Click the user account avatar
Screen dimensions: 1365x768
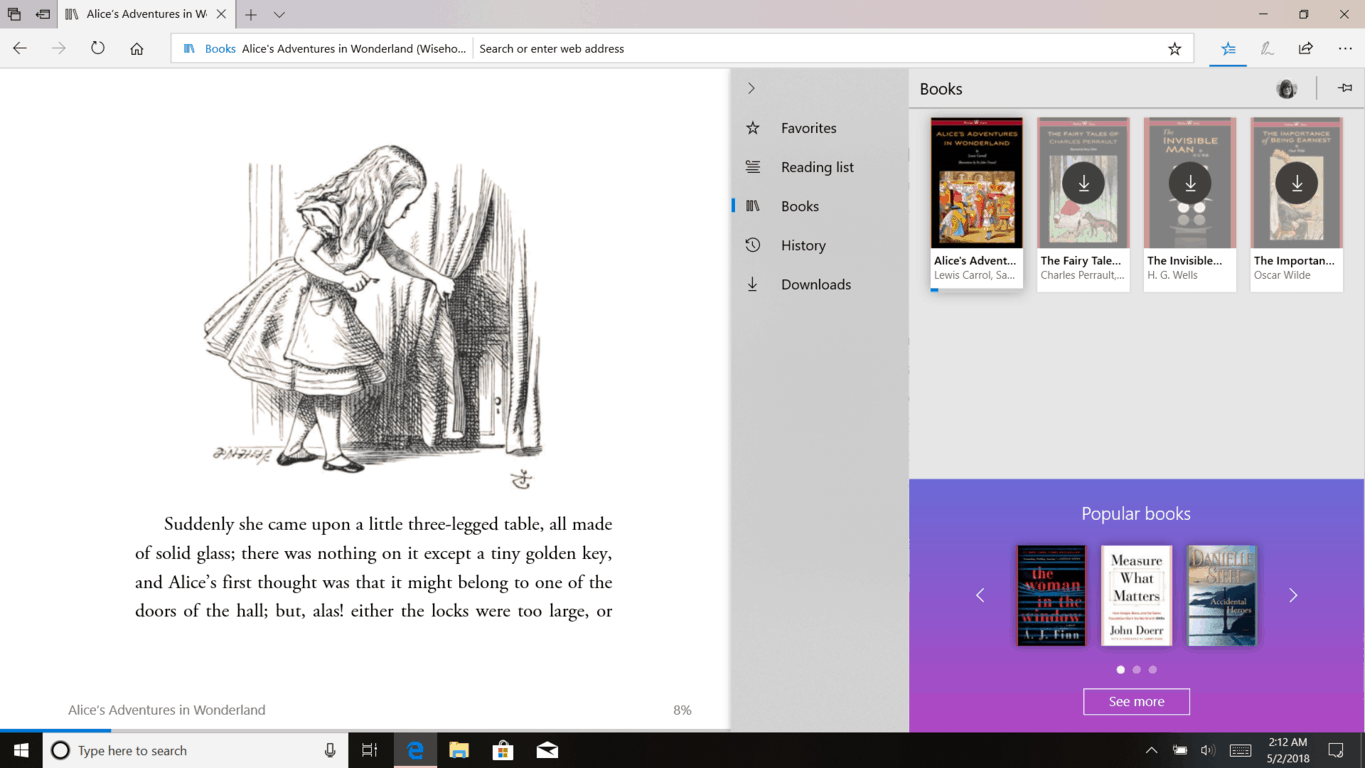click(x=1287, y=89)
